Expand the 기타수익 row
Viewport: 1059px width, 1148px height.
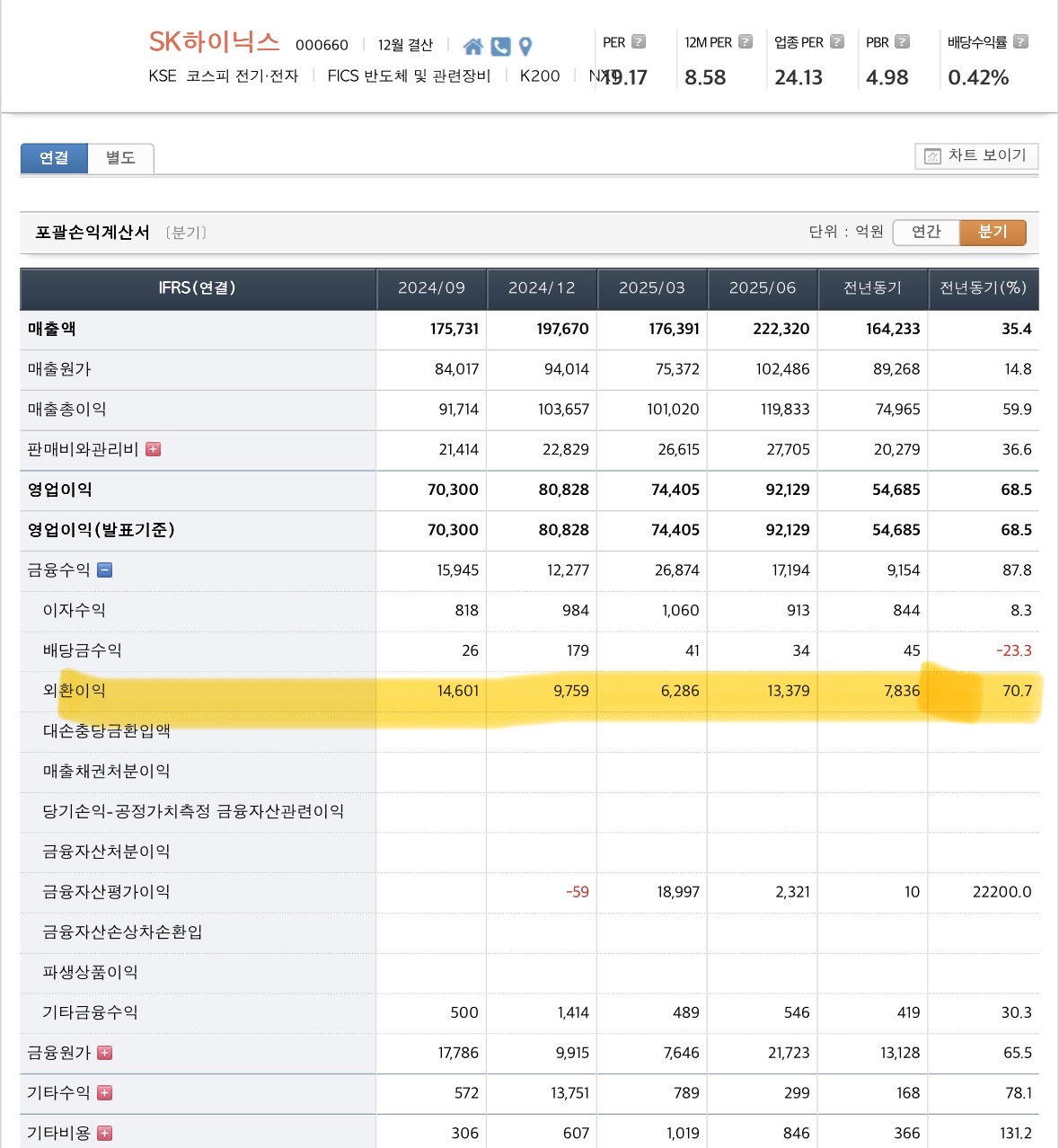(105, 1092)
